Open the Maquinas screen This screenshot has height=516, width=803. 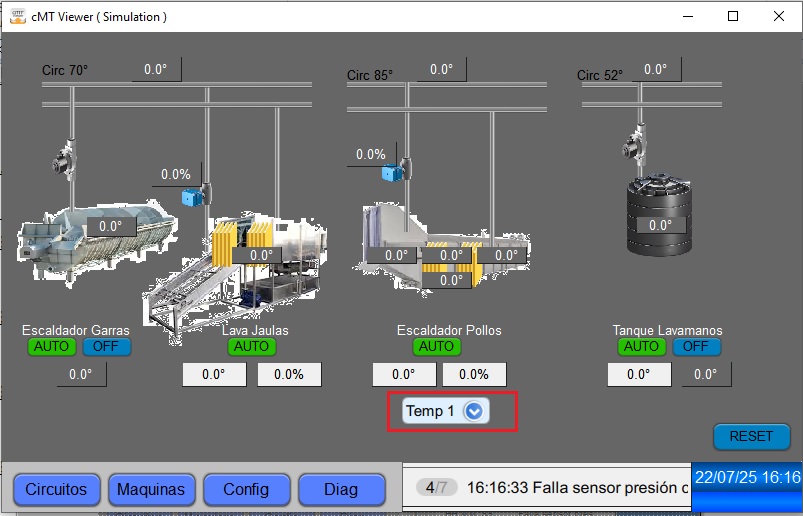151,489
